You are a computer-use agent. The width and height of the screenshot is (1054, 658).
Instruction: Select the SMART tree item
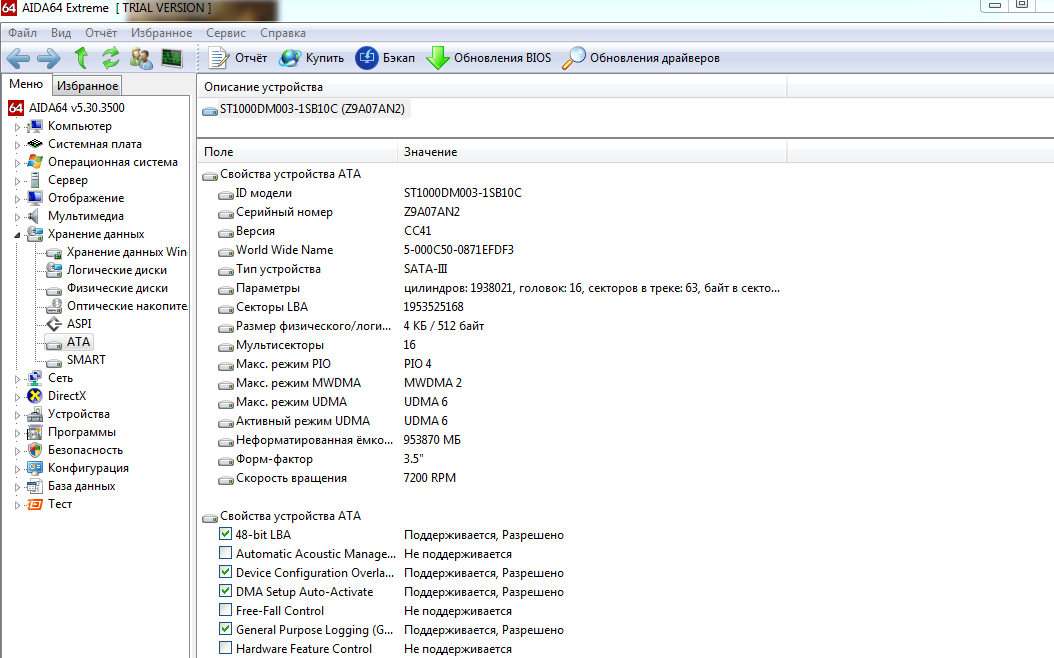pyautogui.click(x=76, y=360)
